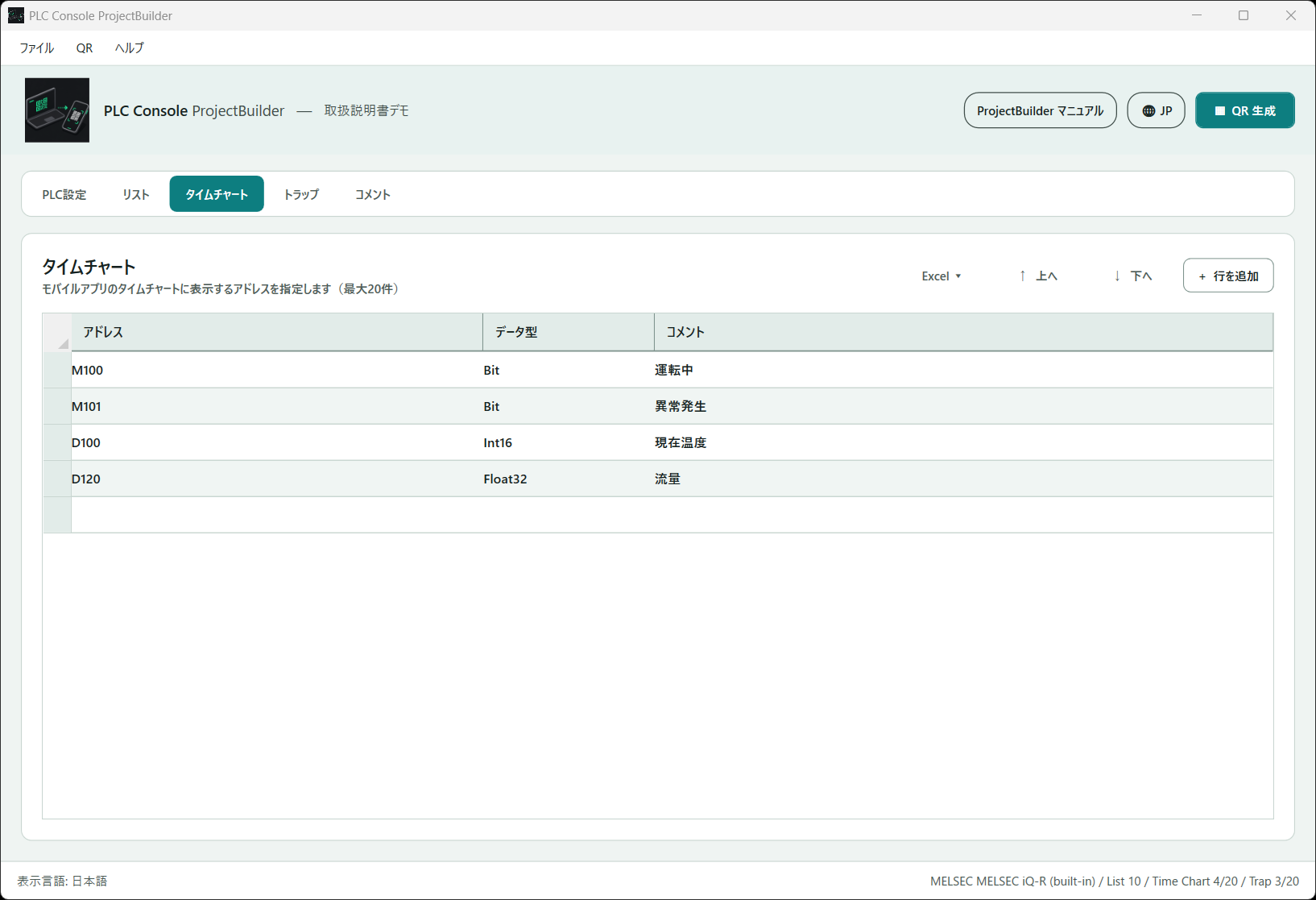This screenshot has height=900, width=1316.
Task: Click the 異常発生 comment cell
Action: click(964, 406)
